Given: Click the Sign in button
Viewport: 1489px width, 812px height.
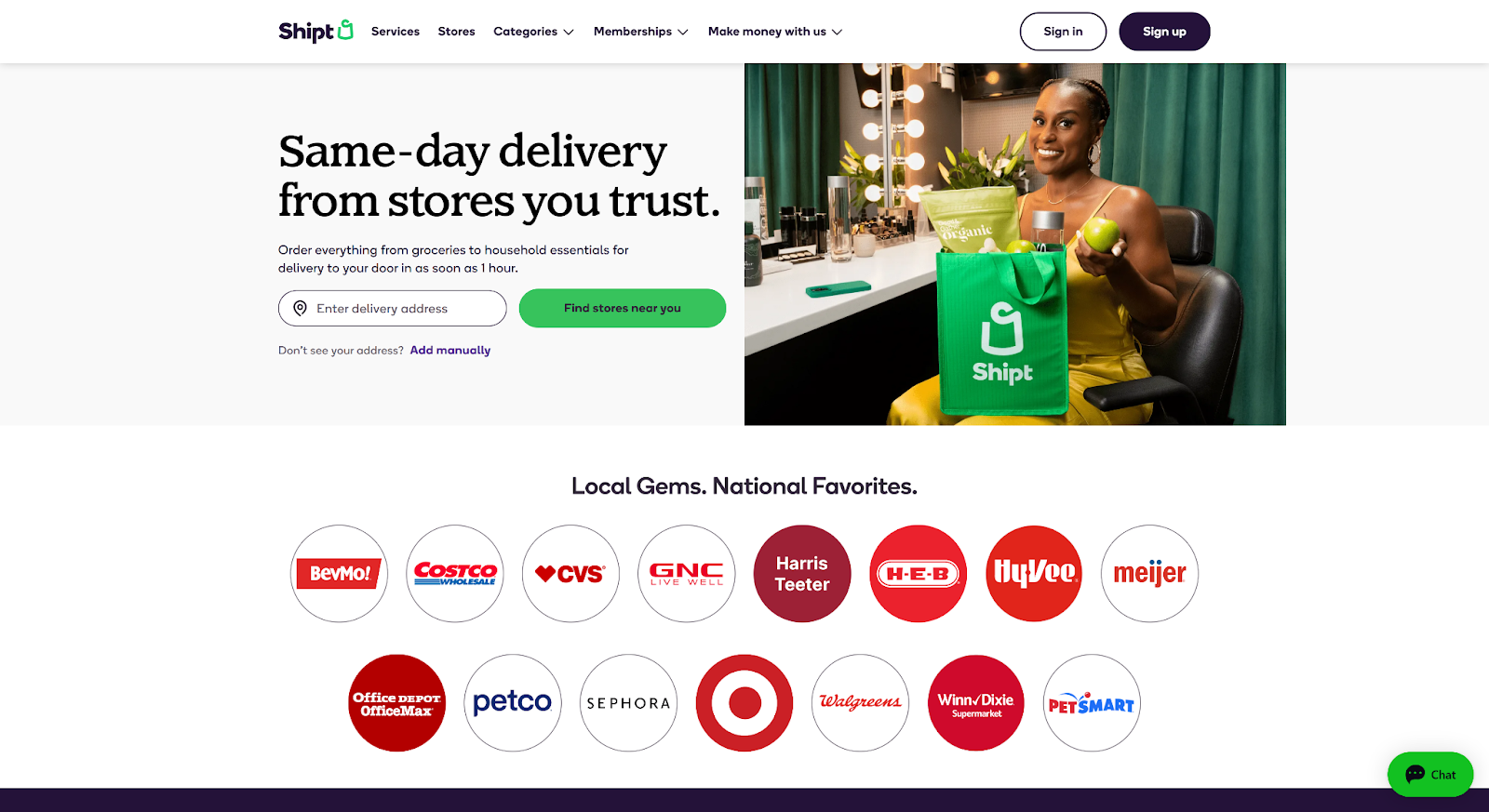Looking at the screenshot, I should coord(1063,32).
